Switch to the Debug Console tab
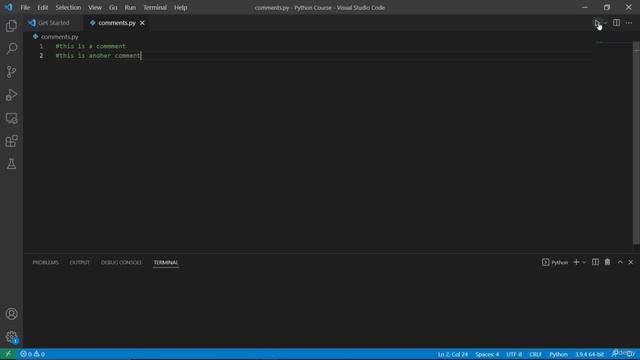This screenshot has height=360, width=640. [121, 262]
